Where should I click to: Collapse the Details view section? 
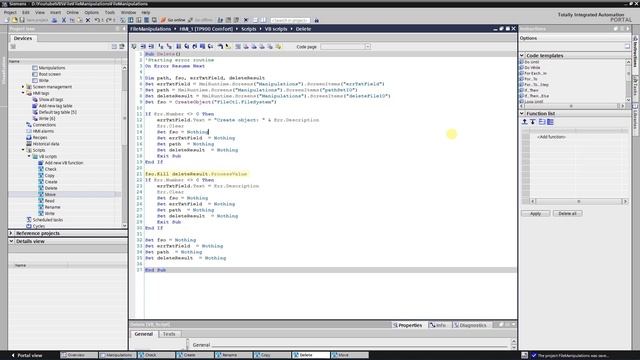click(x=11, y=241)
